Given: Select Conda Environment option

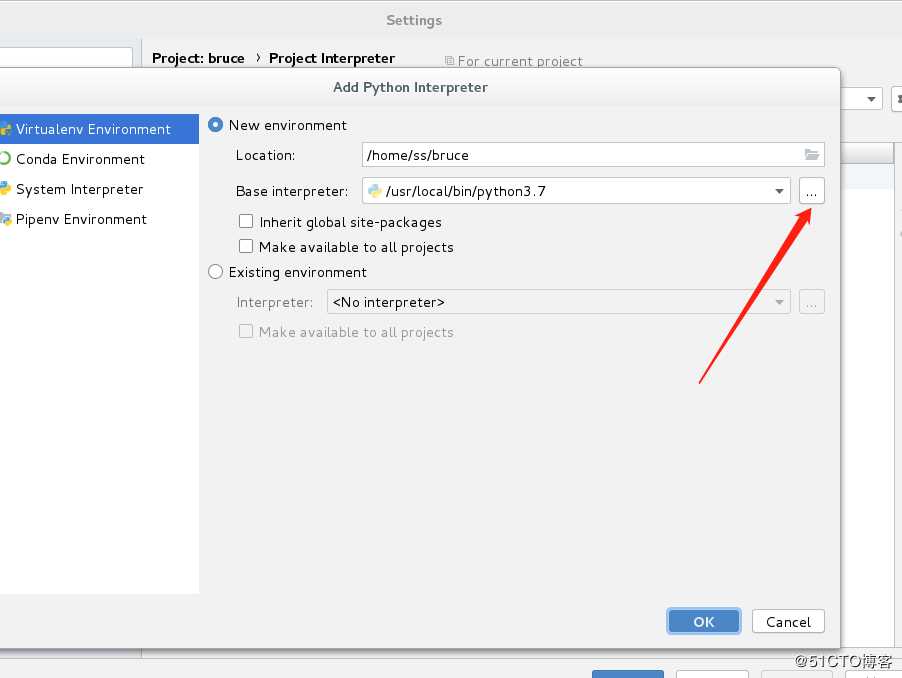Looking at the screenshot, I should click(80, 159).
